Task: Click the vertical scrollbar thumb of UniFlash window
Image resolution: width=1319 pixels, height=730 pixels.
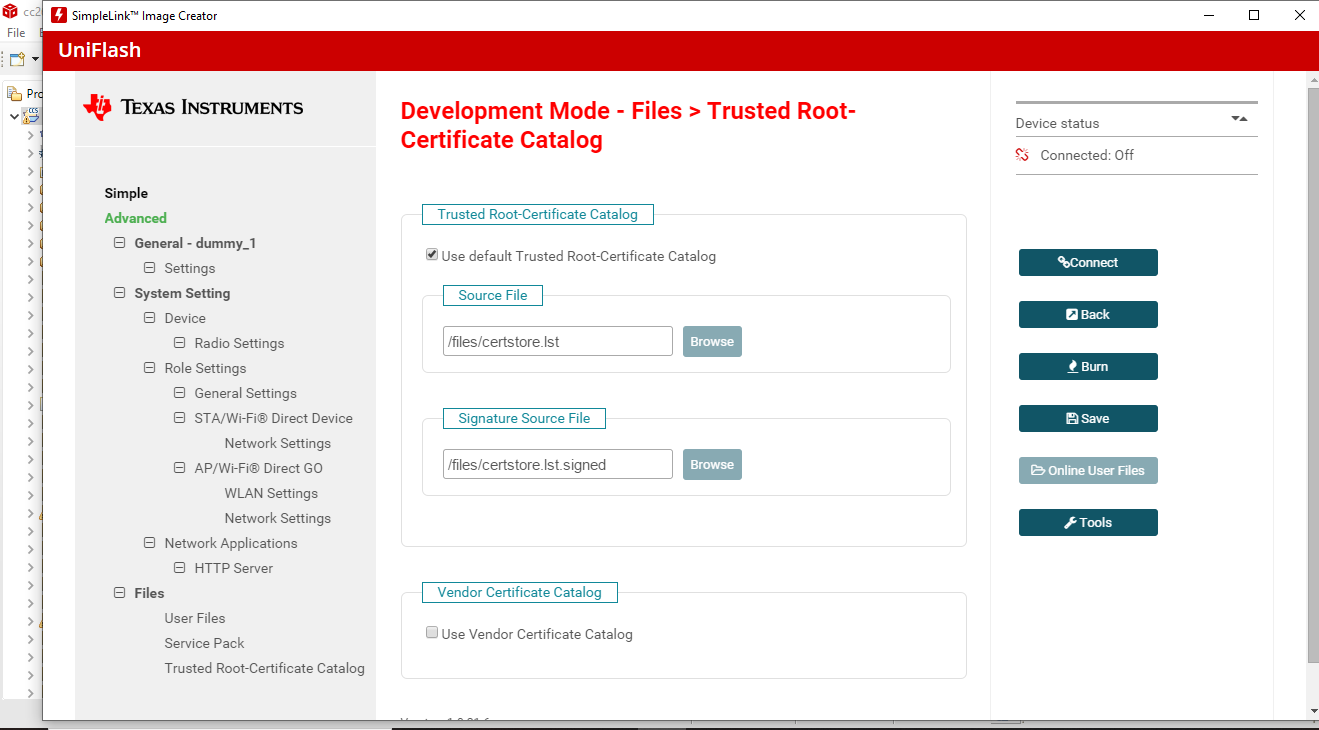Action: coord(1313,375)
